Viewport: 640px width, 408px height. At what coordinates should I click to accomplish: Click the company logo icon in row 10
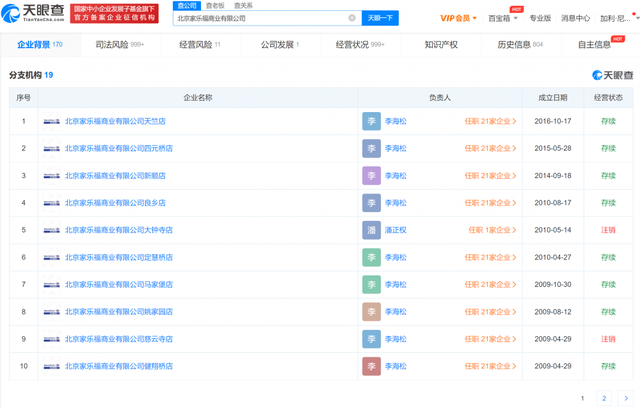[51, 366]
